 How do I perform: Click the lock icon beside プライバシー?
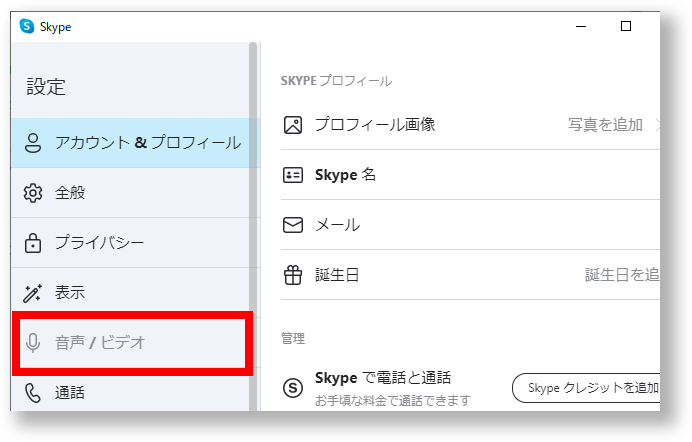(x=33, y=243)
